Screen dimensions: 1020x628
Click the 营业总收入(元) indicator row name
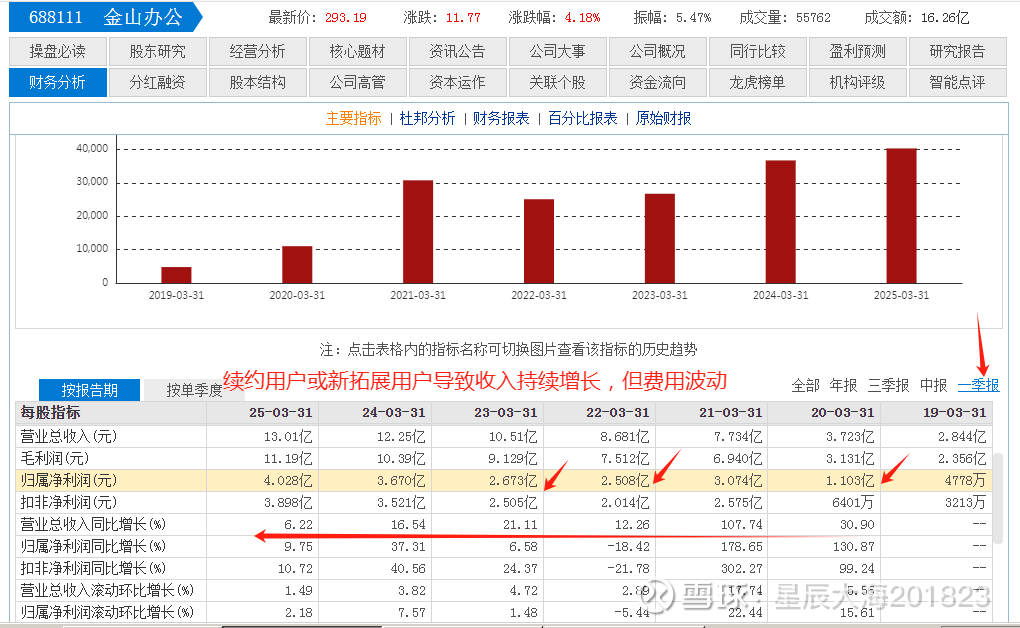tap(69, 437)
